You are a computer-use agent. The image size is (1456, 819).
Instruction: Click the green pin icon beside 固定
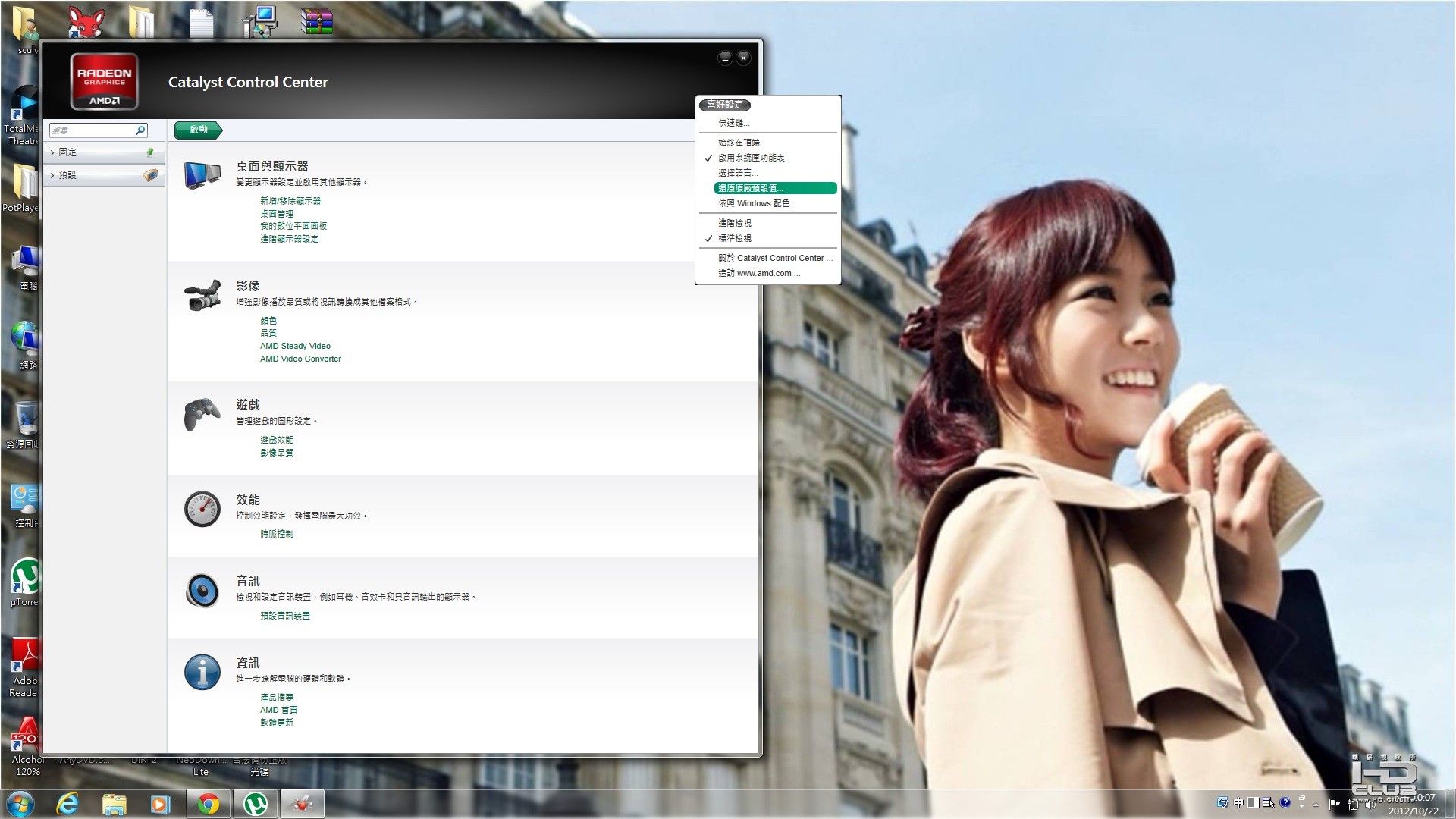[x=150, y=152]
